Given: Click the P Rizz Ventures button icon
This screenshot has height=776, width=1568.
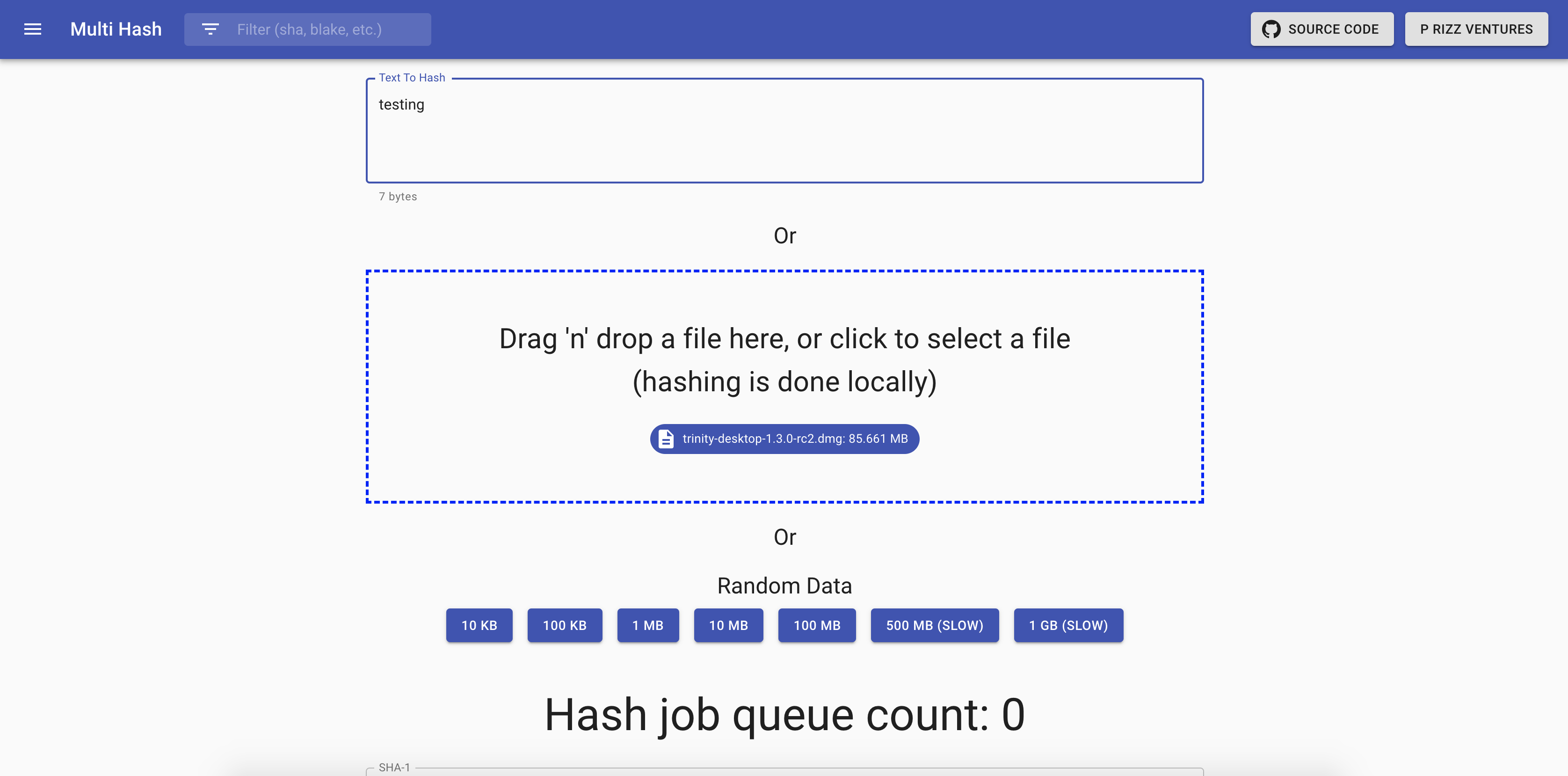Looking at the screenshot, I should [x=1477, y=28].
